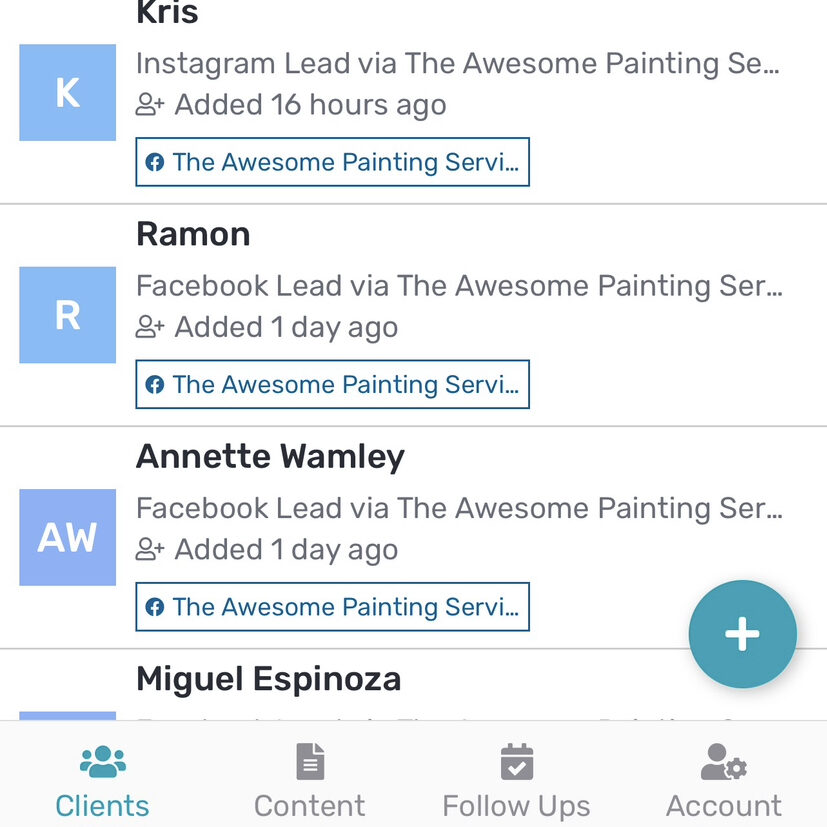This screenshot has width=827, height=827.
Task: Open the Account settings icon
Action: click(723, 760)
